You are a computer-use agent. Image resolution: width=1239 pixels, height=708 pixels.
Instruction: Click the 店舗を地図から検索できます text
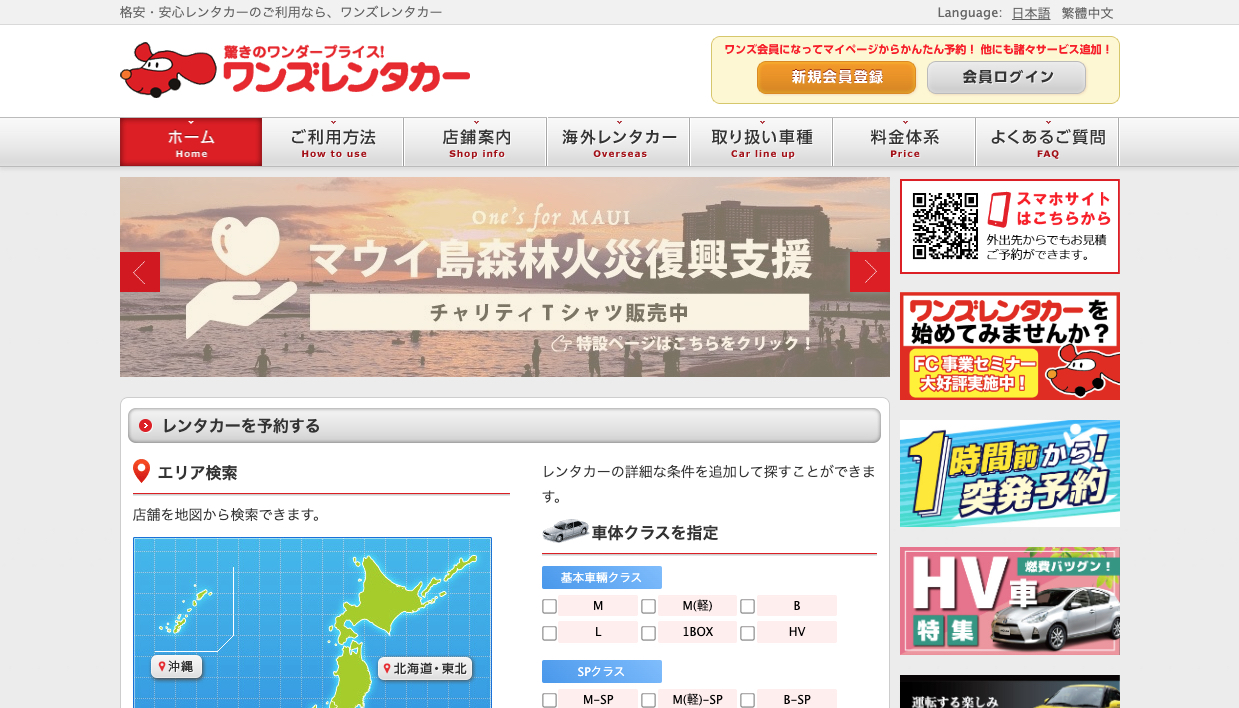coord(227,515)
